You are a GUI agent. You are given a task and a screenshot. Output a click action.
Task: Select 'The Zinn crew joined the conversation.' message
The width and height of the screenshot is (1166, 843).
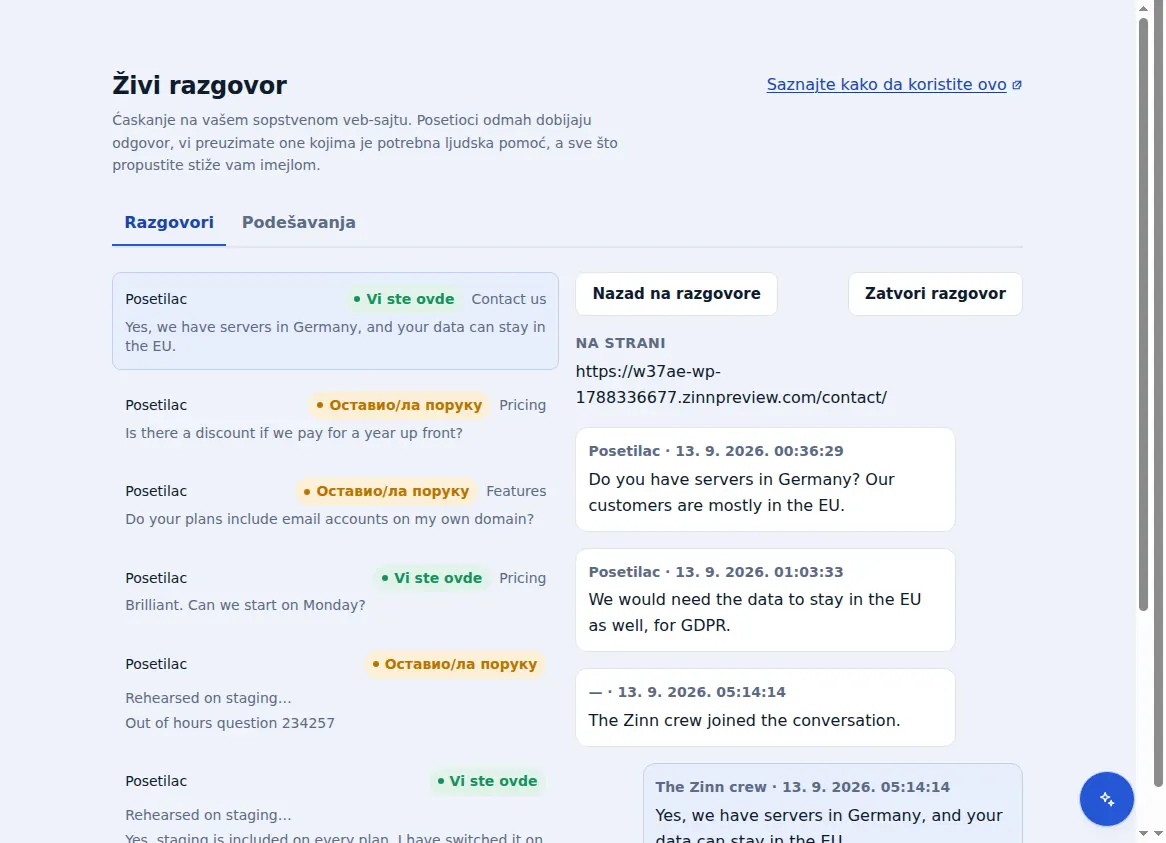765,707
